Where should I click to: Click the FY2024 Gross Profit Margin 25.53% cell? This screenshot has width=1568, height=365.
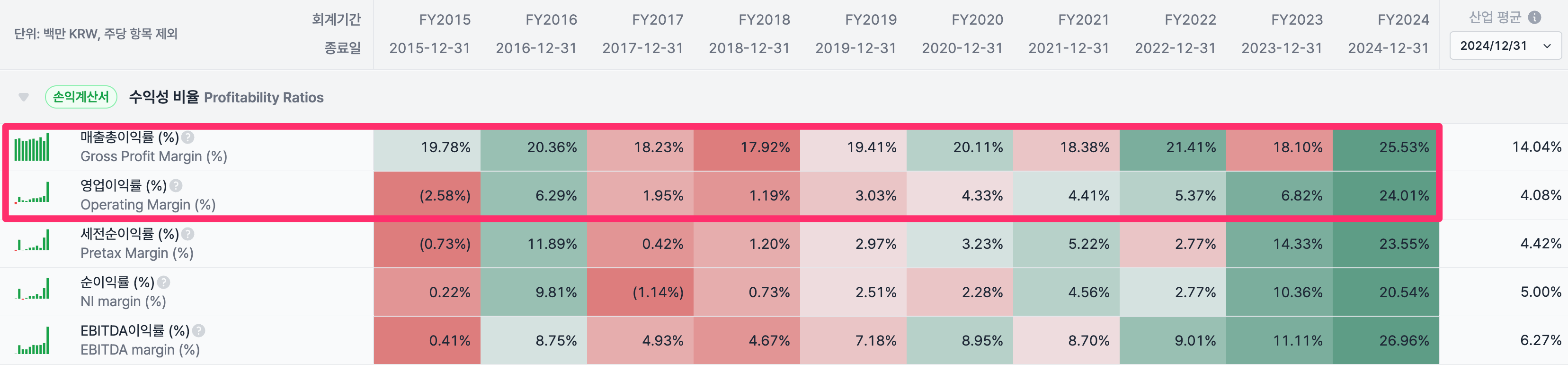point(1385,147)
